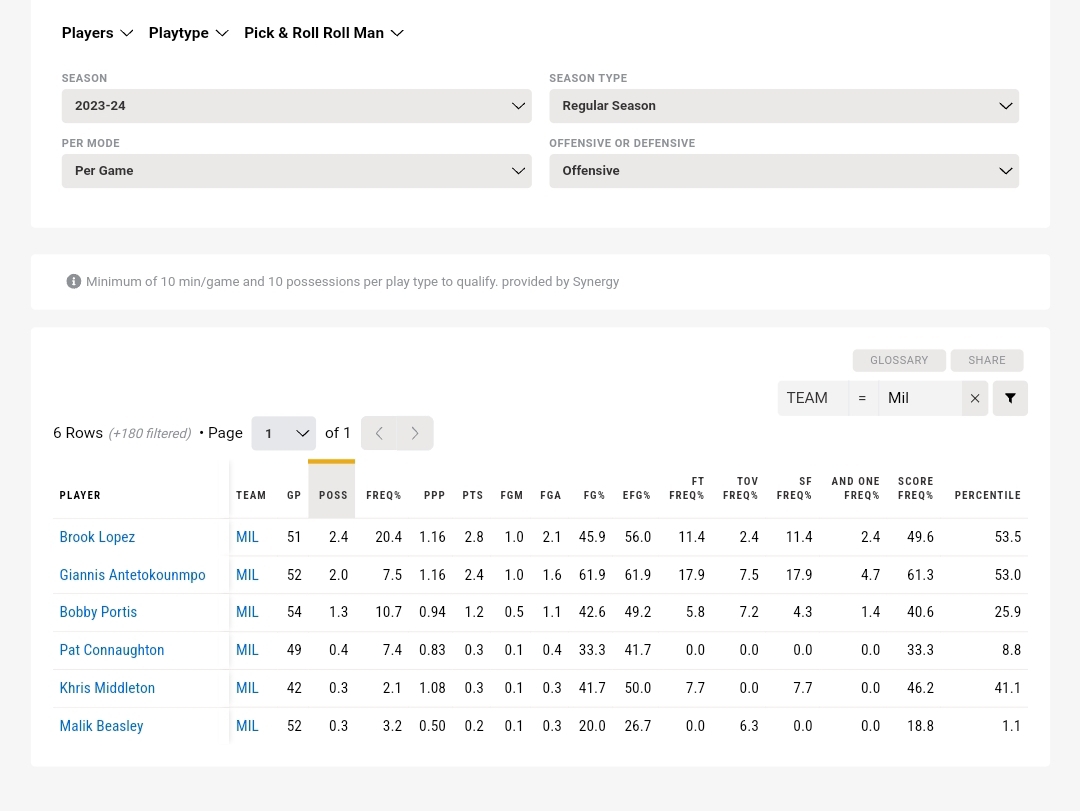Click the filter funnel icon
The width and height of the screenshot is (1080, 811).
coord(1010,398)
